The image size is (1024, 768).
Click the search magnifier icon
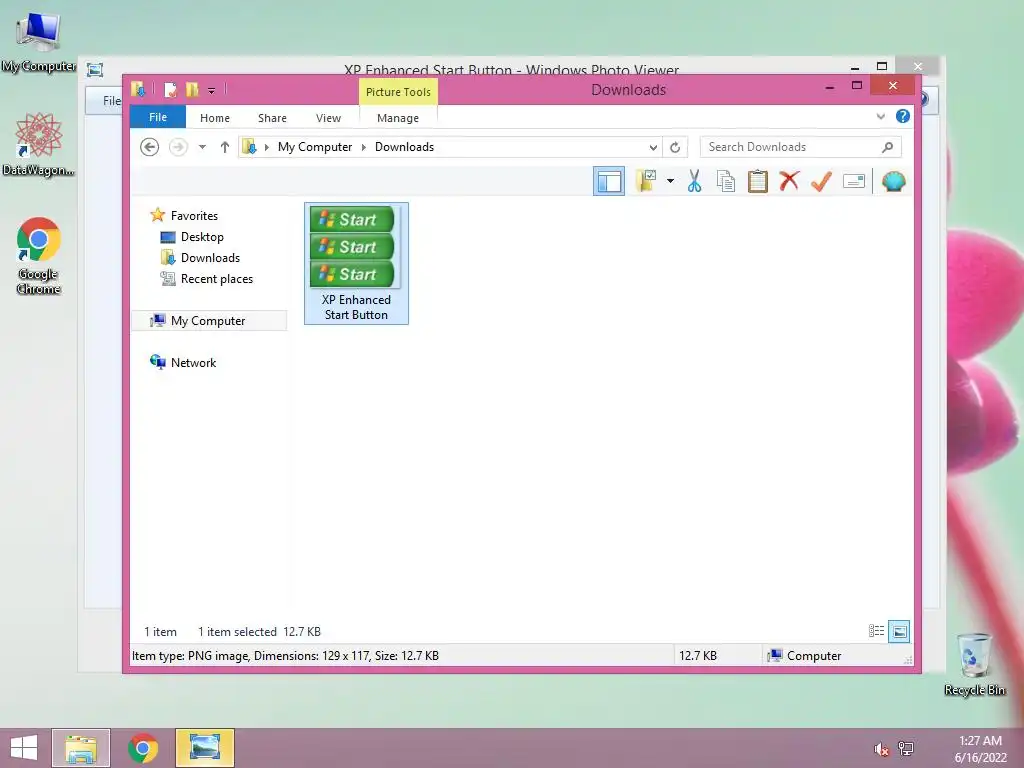coord(887,147)
